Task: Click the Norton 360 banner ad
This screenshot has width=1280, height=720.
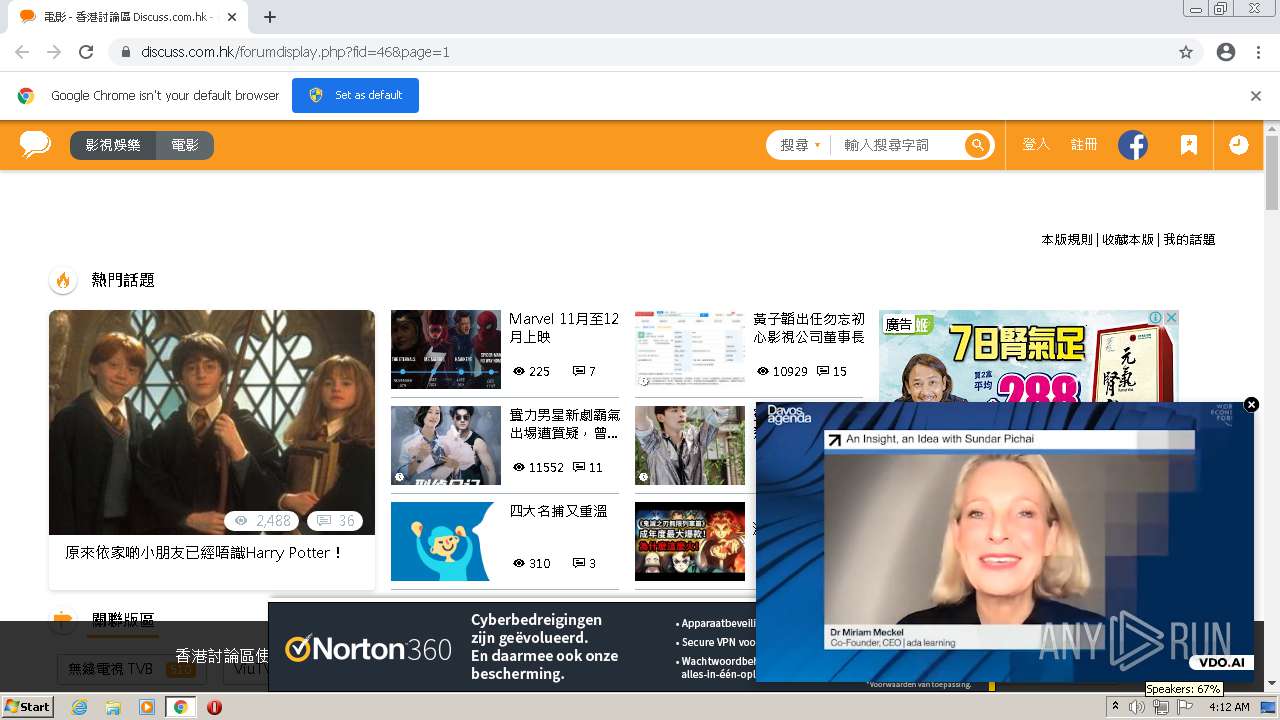Action: coord(511,647)
